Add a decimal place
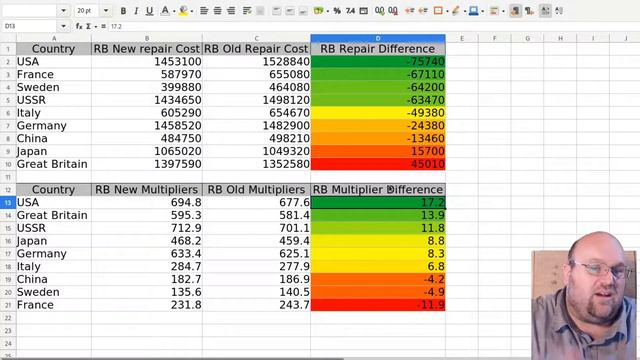This screenshot has height=360, width=640. click(x=380, y=11)
